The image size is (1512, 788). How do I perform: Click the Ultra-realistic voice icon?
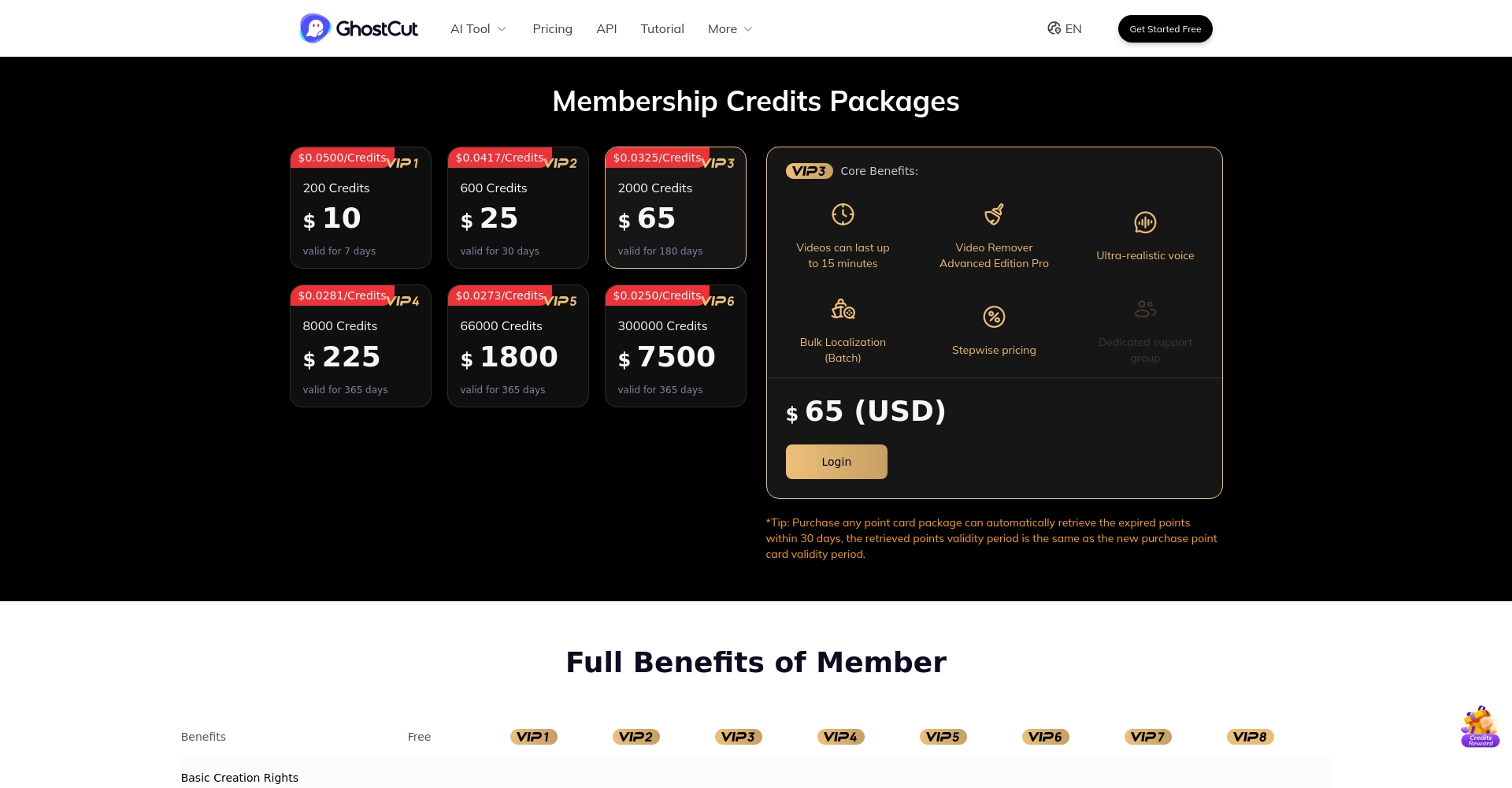pos(1145,222)
